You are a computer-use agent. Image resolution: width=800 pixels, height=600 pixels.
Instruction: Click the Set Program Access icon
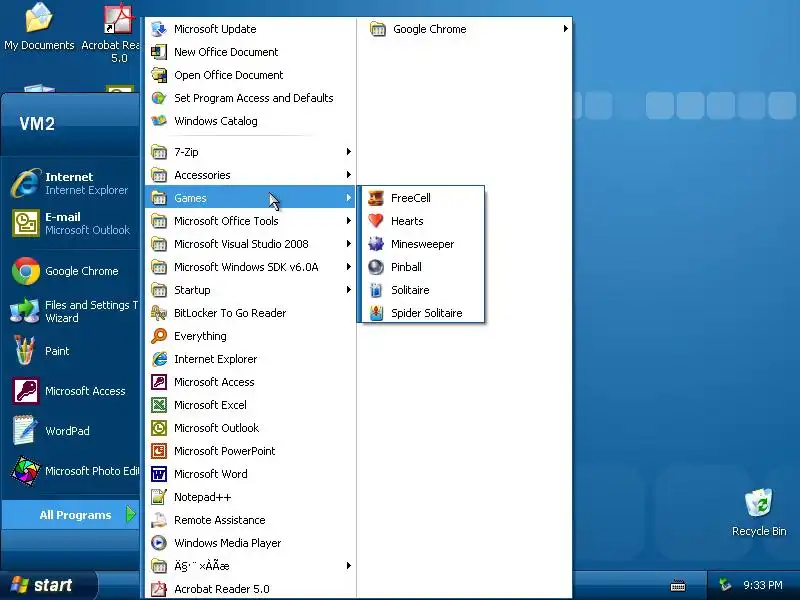159,98
